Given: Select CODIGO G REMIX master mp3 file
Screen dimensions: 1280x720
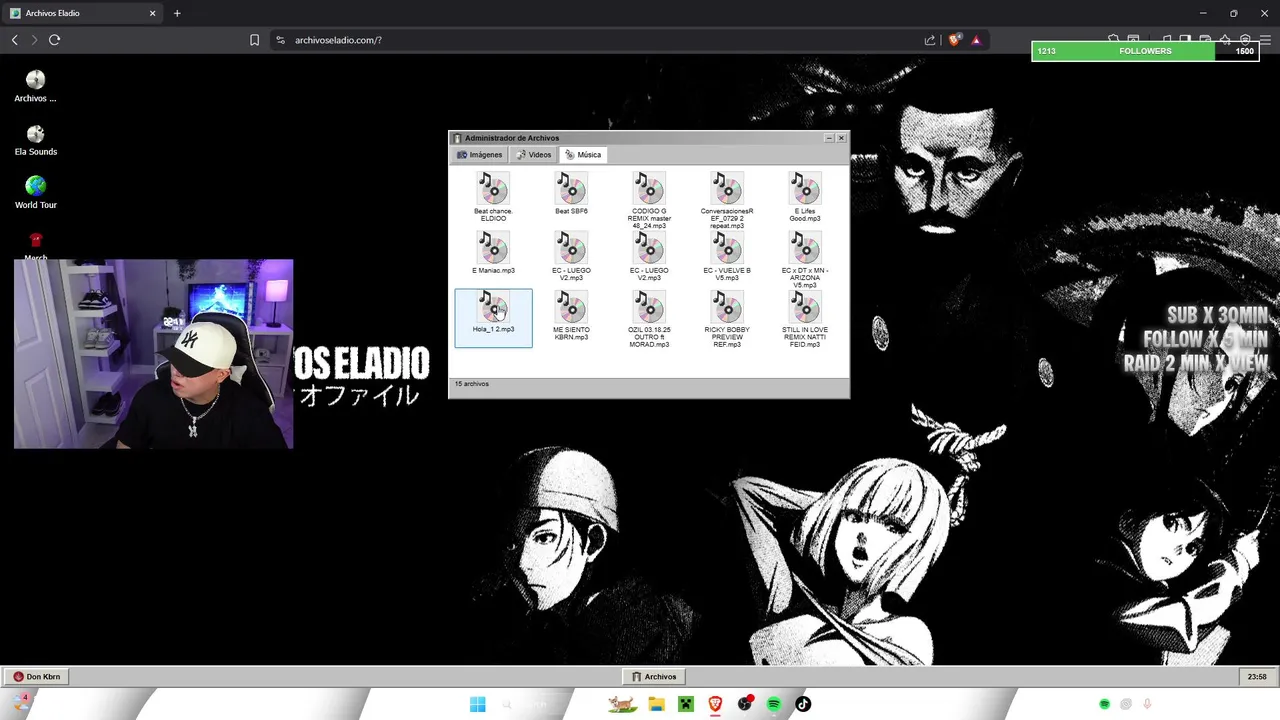Looking at the screenshot, I should click(x=649, y=200).
